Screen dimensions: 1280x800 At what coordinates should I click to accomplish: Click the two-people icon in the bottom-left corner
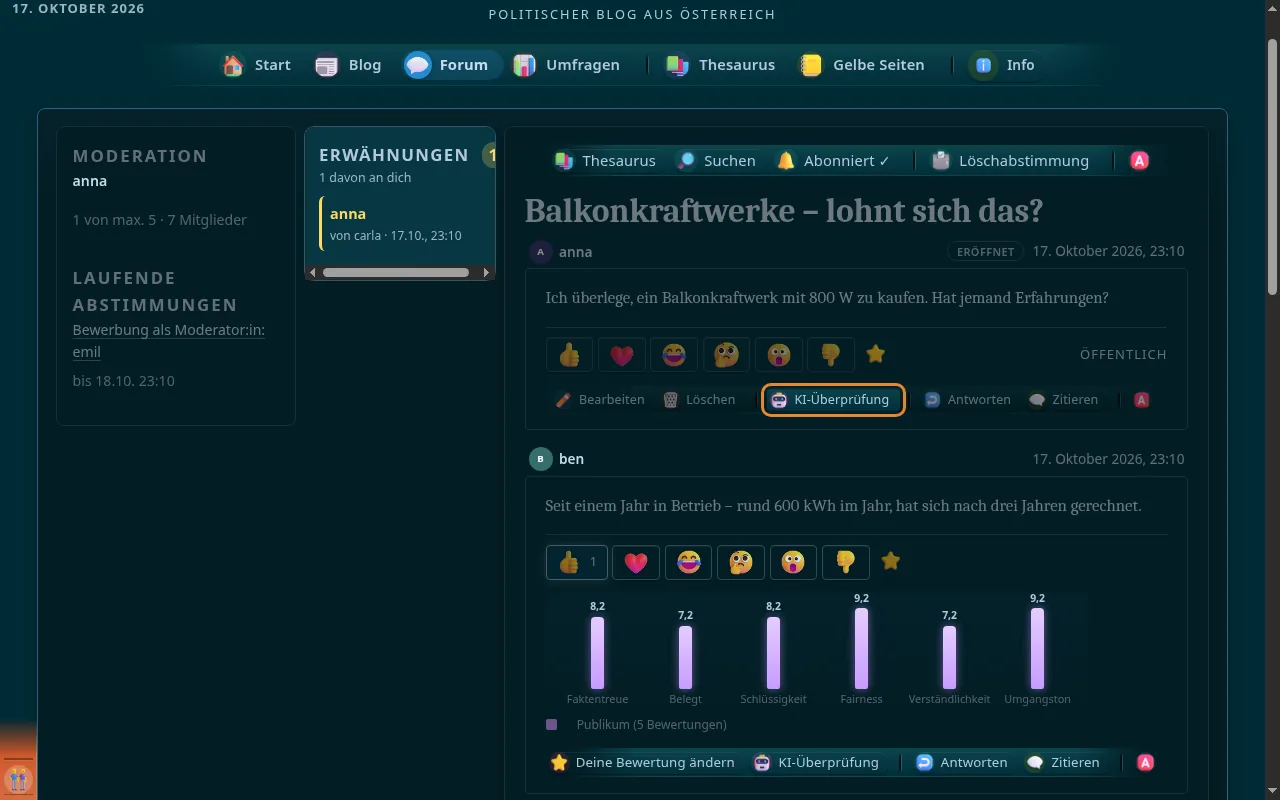[18, 779]
